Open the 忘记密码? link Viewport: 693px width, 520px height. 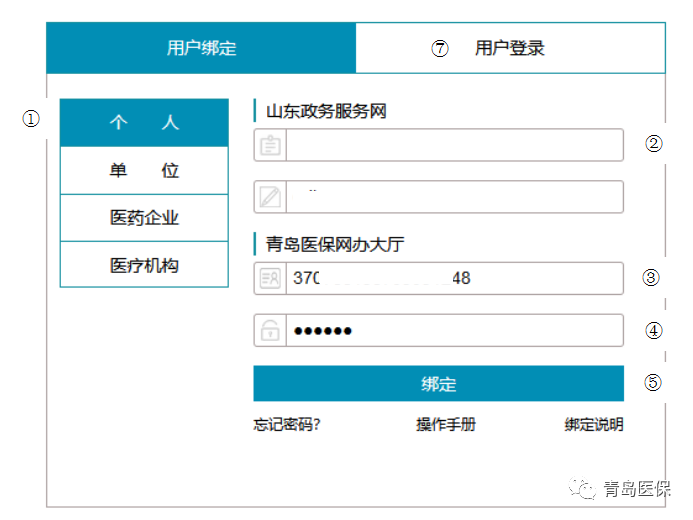tap(287, 425)
